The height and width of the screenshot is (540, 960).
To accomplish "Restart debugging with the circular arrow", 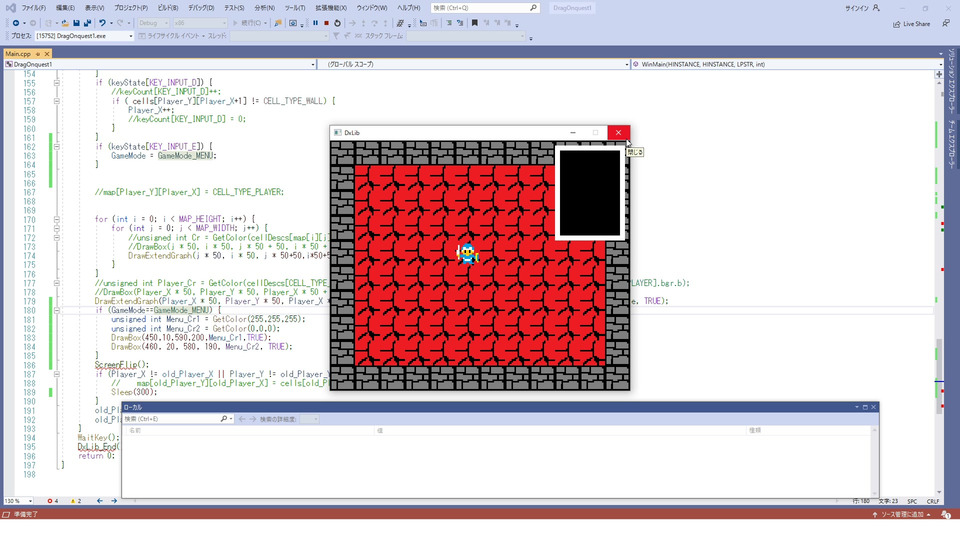I will (337, 23).
